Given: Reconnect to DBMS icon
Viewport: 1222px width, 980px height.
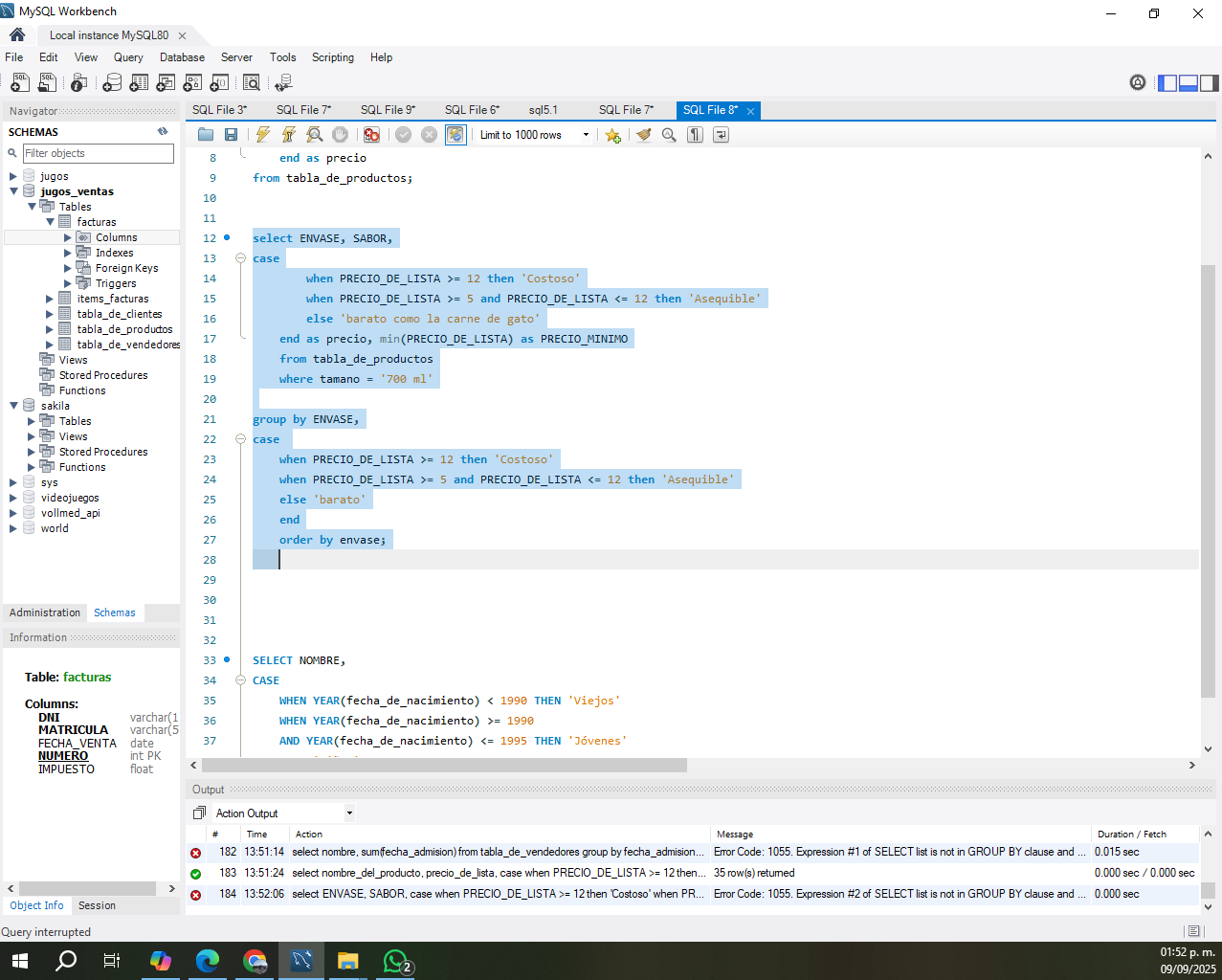Looking at the screenshot, I should click(283, 83).
